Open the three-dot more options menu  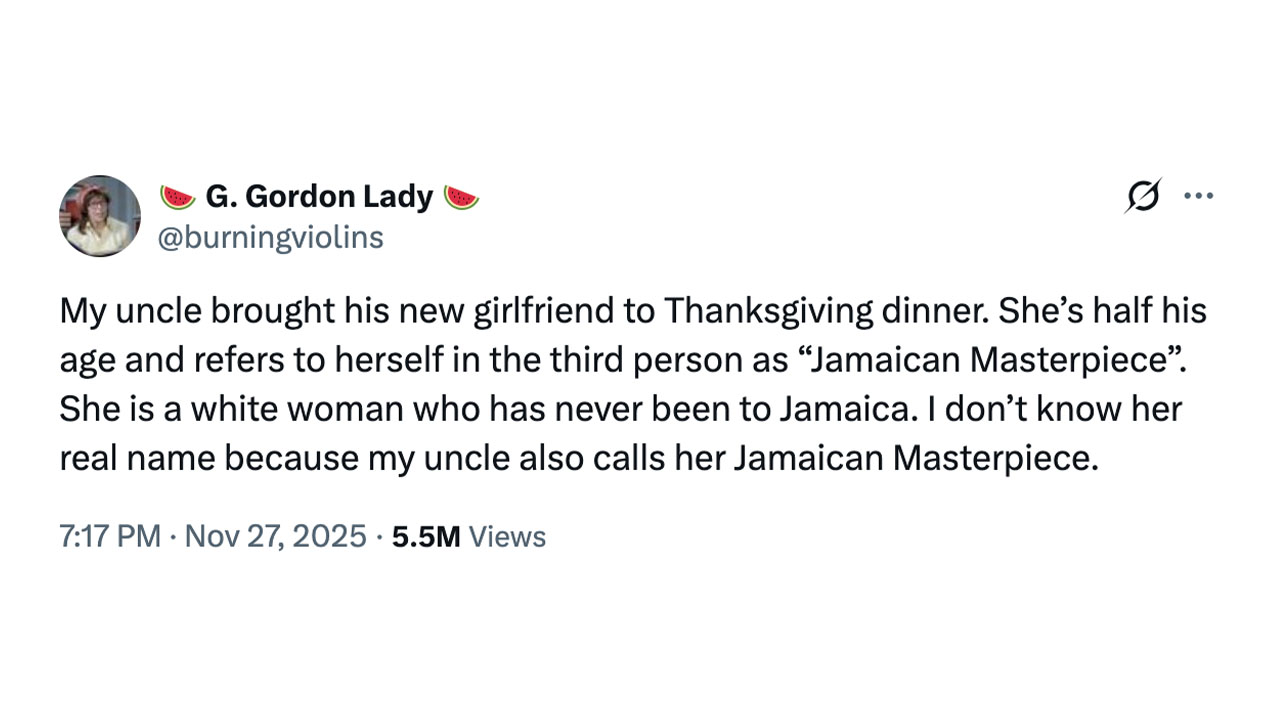(x=1198, y=196)
